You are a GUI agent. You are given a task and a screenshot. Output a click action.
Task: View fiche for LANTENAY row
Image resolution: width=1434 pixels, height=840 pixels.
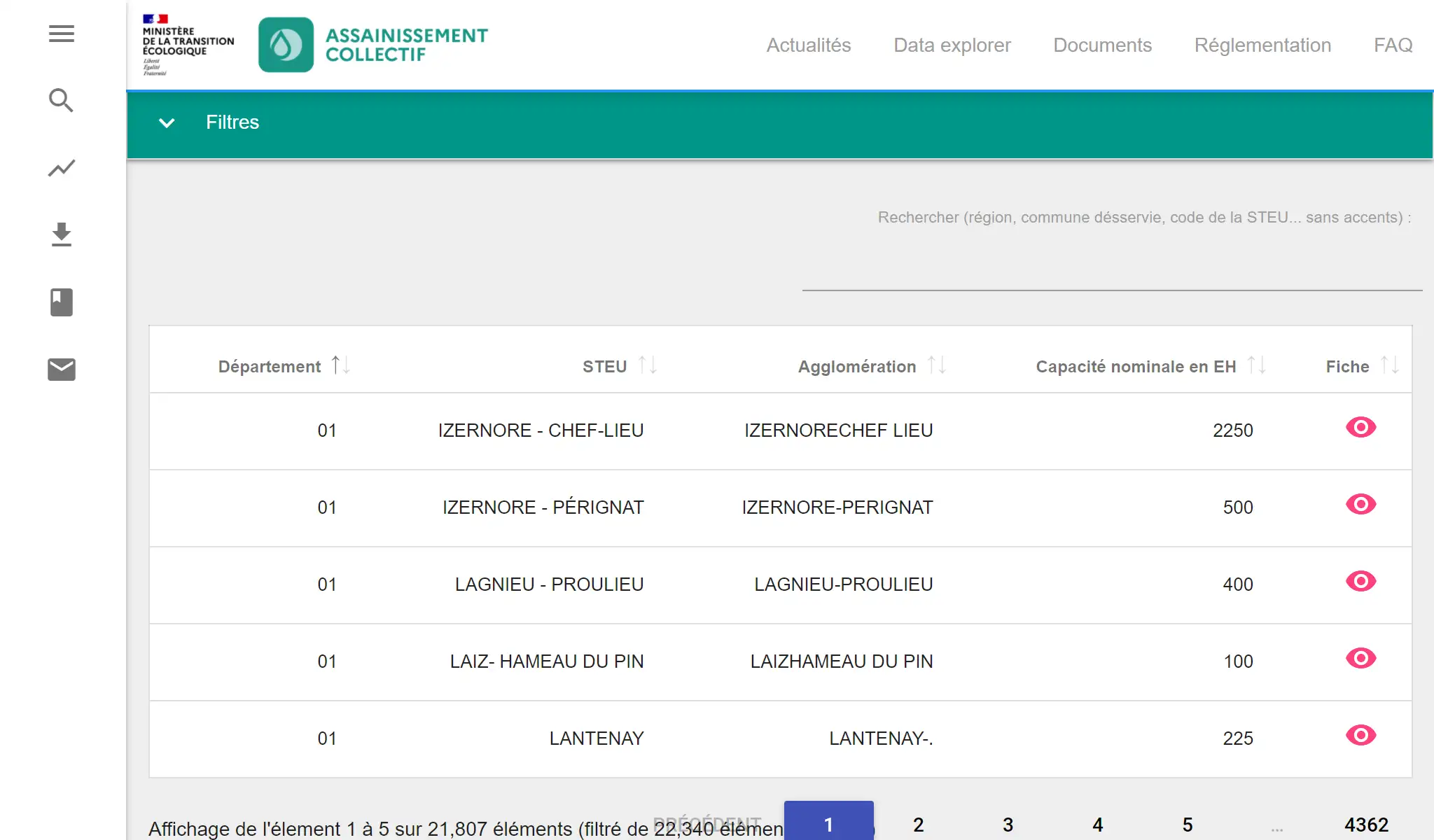pyautogui.click(x=1360, y=736)
